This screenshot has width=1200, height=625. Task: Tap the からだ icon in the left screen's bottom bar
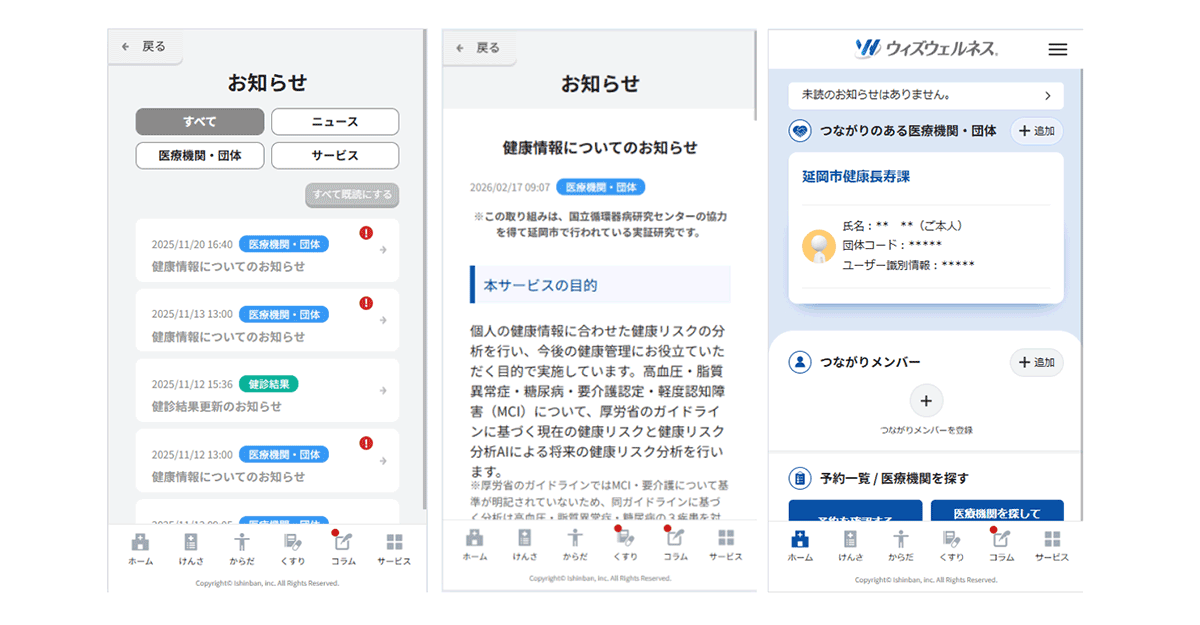click(241, 547)
